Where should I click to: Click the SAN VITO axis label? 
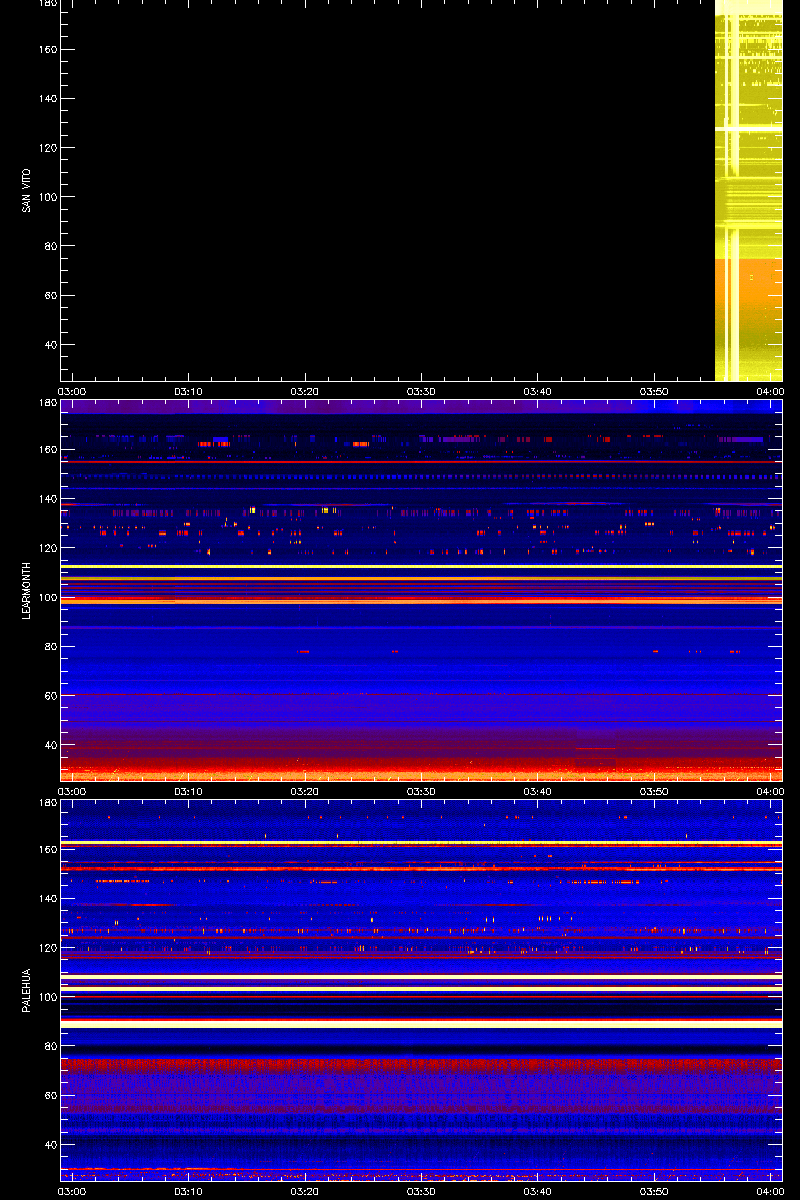25,191
